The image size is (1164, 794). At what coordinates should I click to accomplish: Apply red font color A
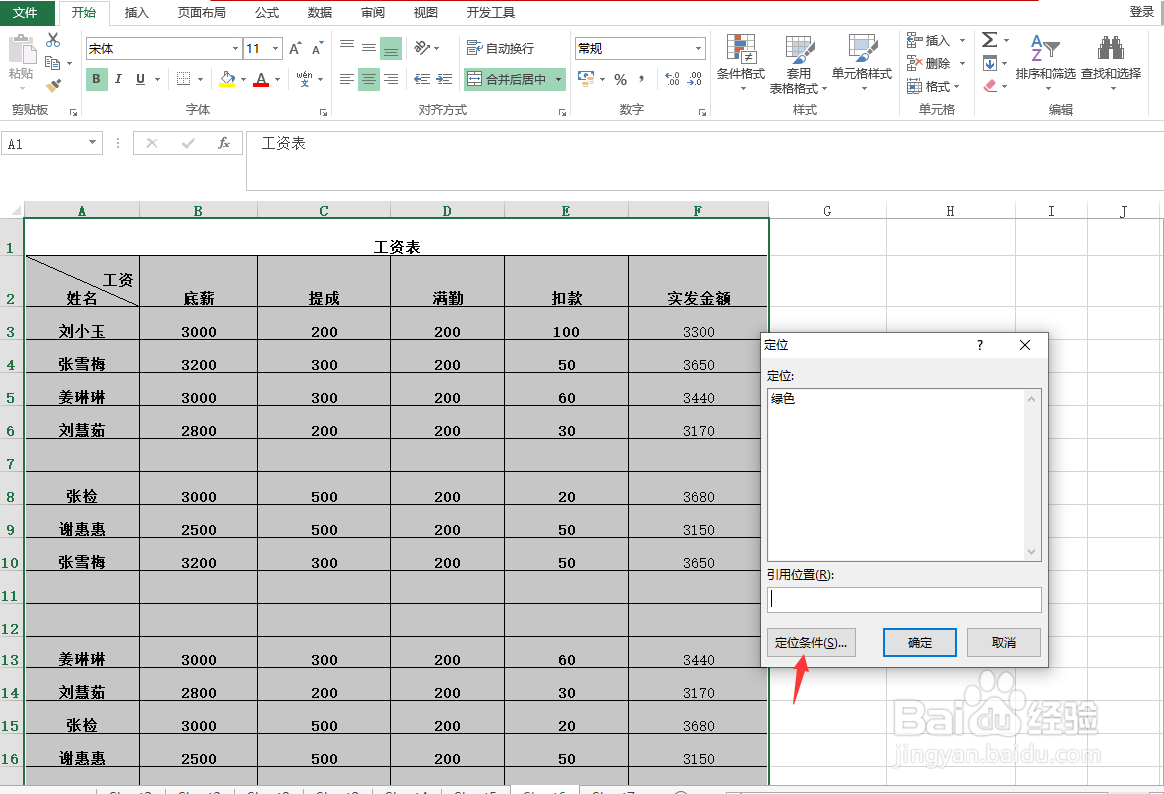pyautogui.click(x=261, y=79)
